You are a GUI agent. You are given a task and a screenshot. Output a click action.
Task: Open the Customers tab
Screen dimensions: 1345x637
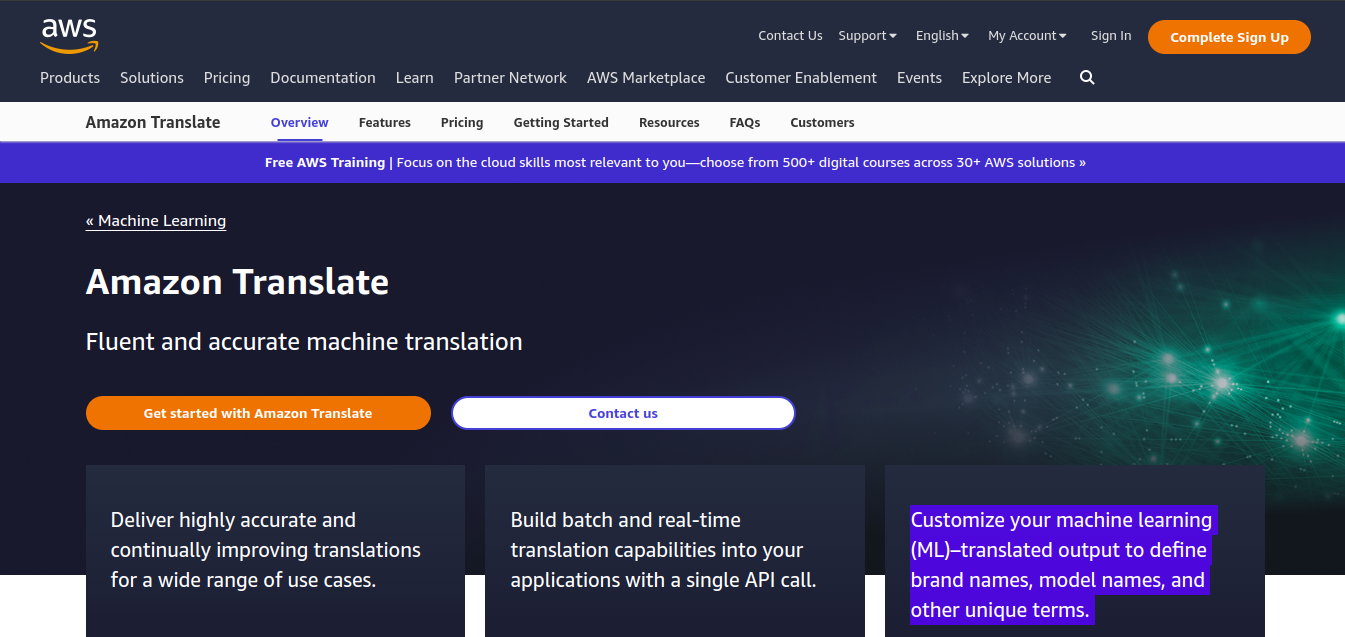click(x=822, y=122)
